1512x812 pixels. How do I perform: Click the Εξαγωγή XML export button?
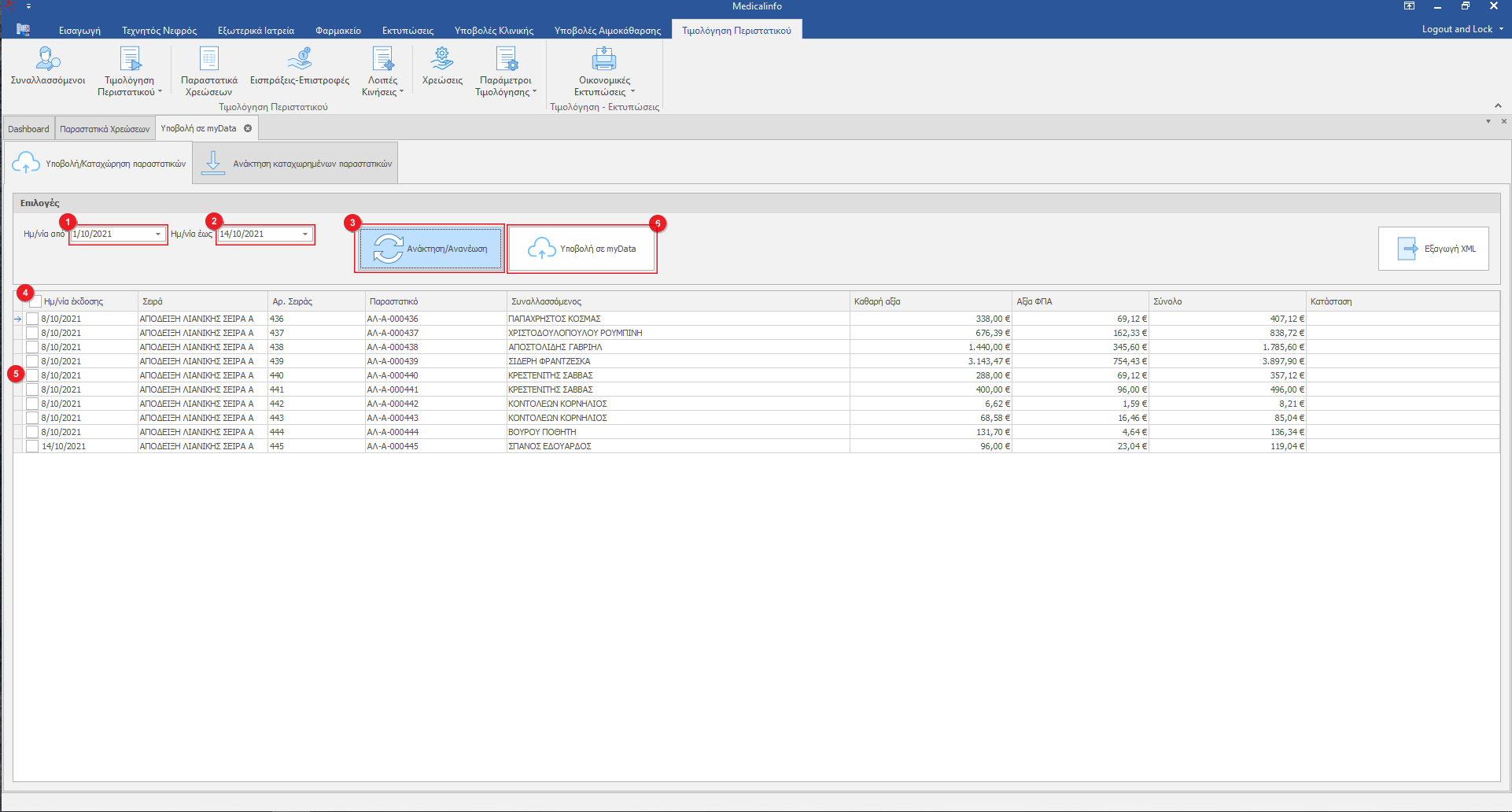1433,249
